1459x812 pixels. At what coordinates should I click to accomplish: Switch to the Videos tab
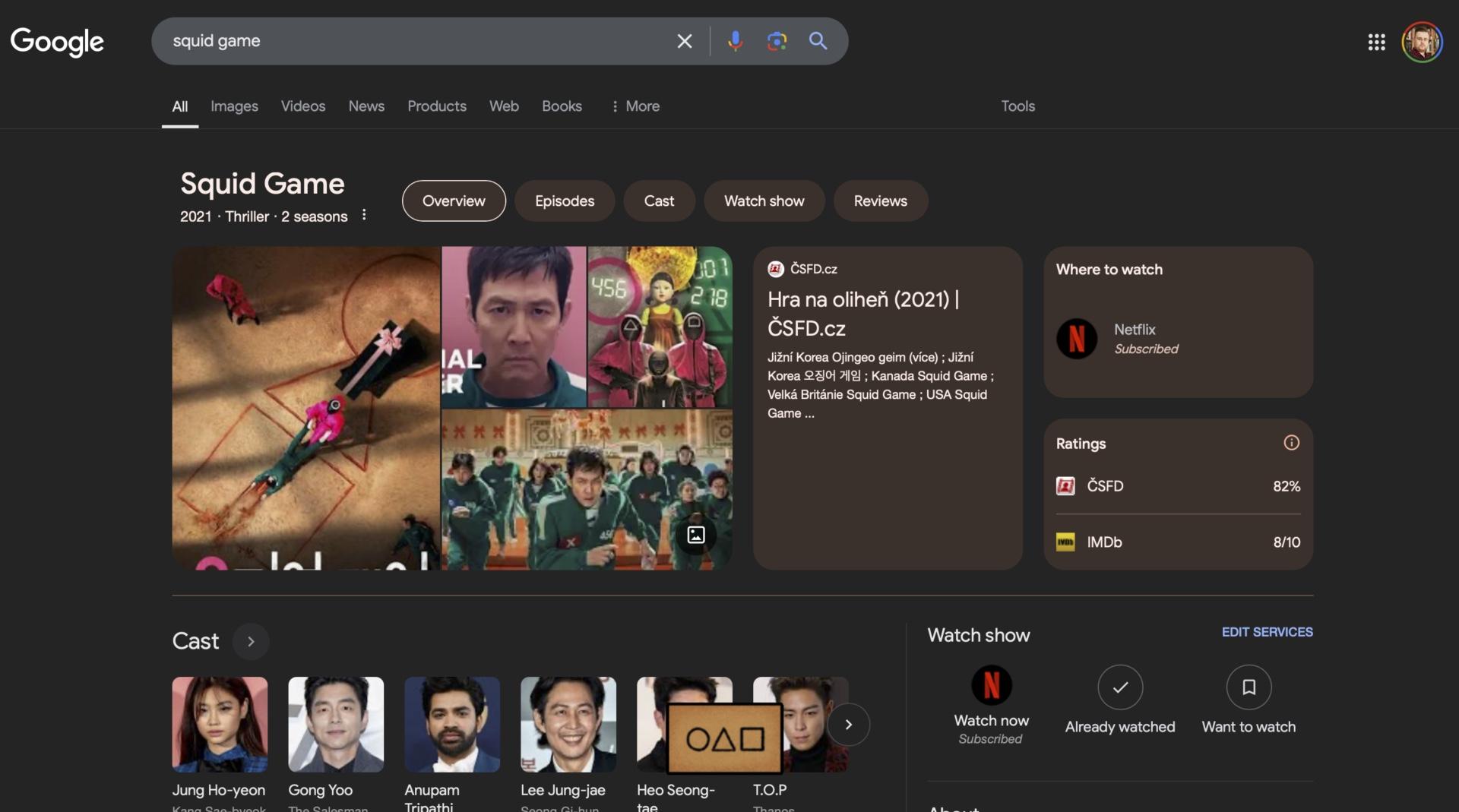[303, 106]
